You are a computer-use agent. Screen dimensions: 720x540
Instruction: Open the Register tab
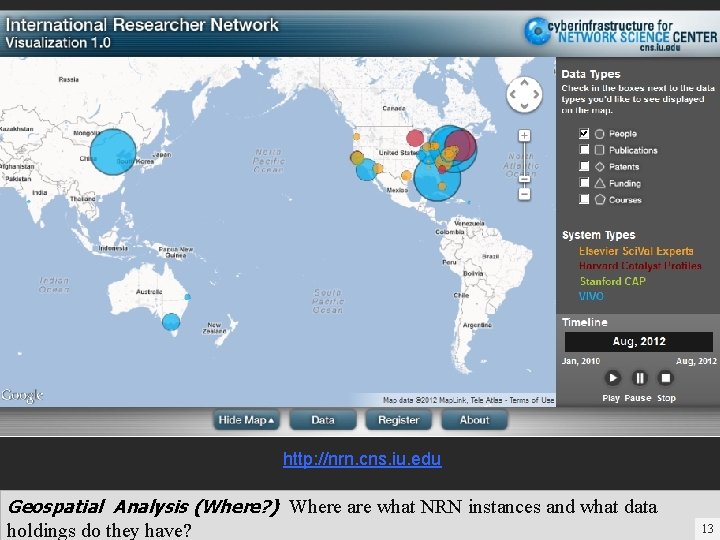pyautogui.click(x=399, y=420)
